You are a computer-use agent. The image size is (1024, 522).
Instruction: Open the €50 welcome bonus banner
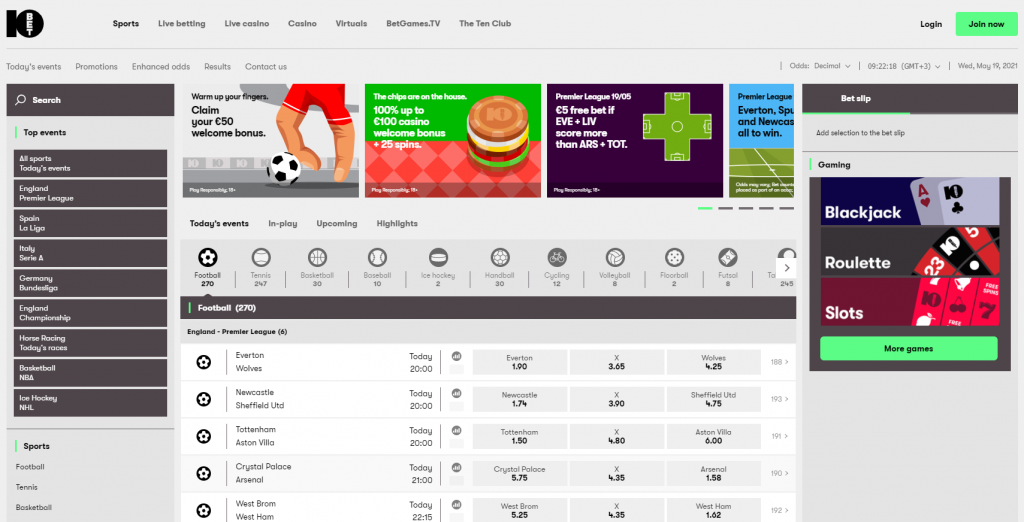pyautogui.click(x=270, y=140)
